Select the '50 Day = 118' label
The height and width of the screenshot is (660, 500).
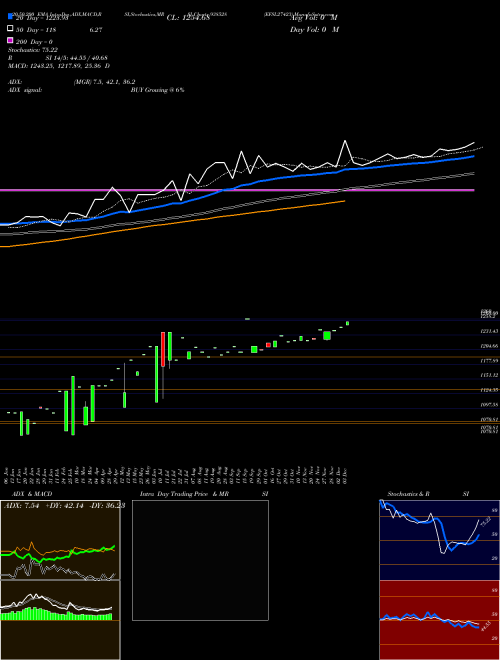[36, 30]
